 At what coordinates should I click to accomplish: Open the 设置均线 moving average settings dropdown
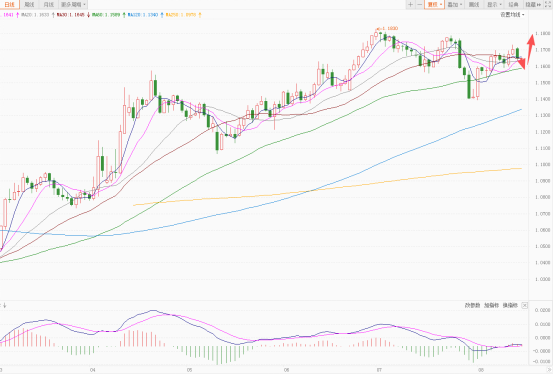[512, 15]
